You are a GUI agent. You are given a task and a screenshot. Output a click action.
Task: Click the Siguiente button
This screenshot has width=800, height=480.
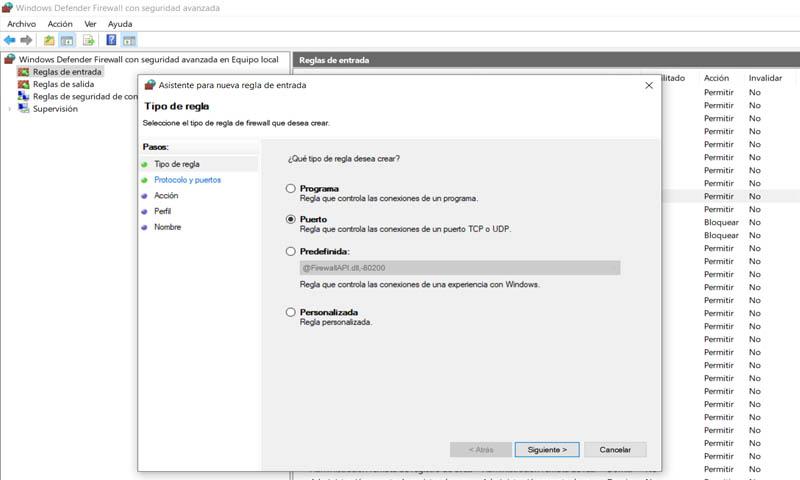[547, 450]
